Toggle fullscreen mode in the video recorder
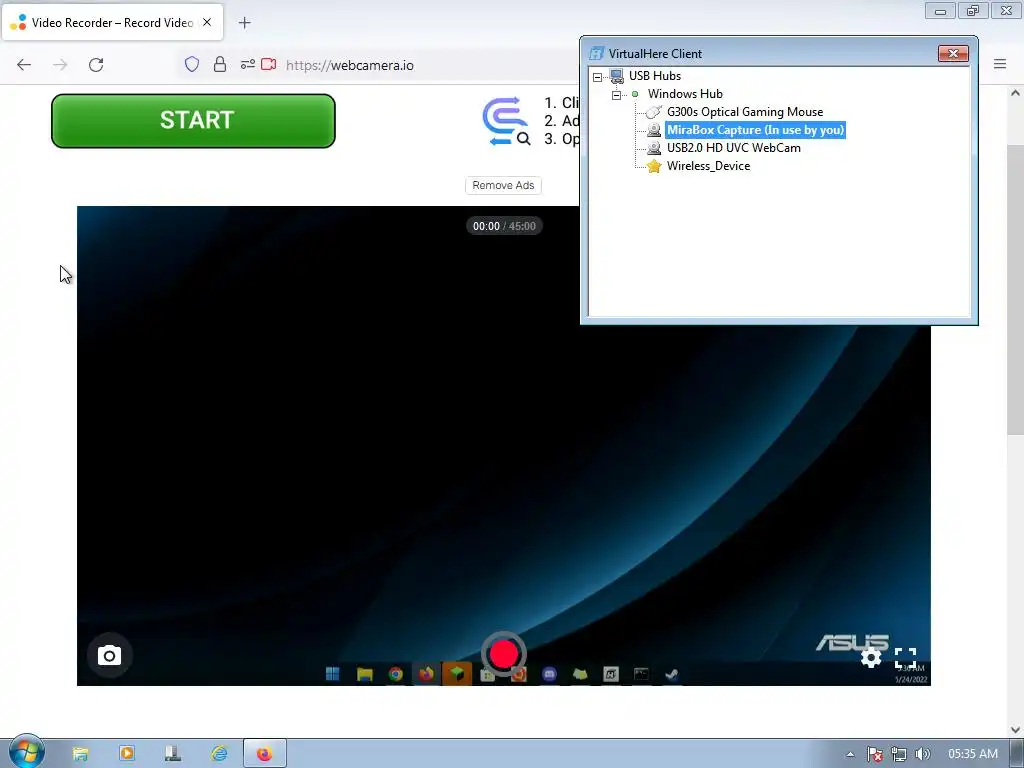The width and height of the screenshot is (1024, 768). coord(905,657)
